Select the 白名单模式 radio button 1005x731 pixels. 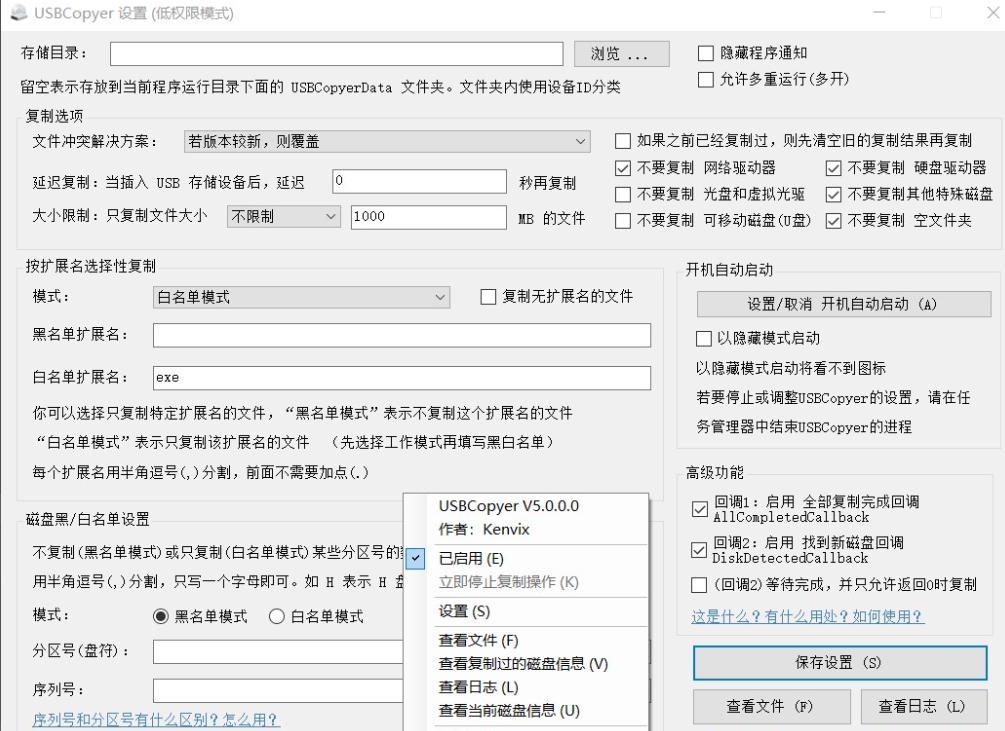click(x=278, y=617)
